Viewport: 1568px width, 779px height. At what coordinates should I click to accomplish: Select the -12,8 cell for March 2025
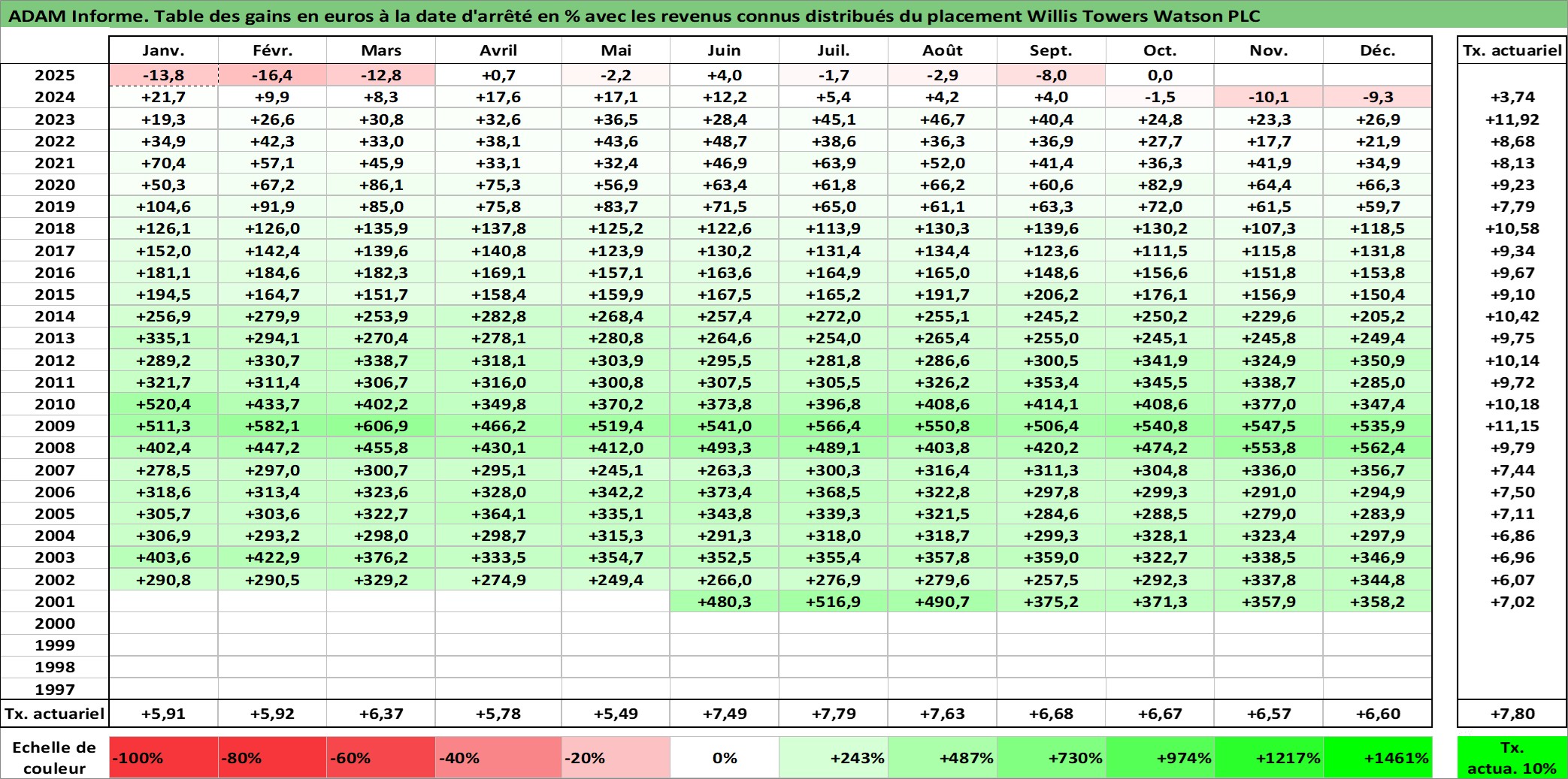pos(381,75)
